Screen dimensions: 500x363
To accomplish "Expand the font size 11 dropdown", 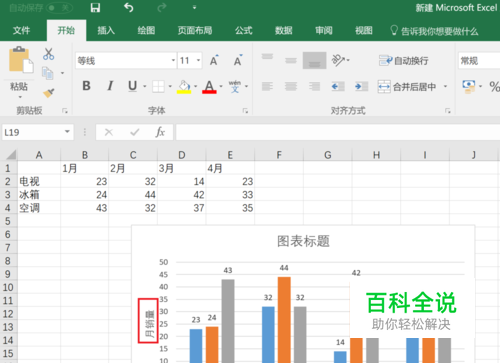I will point(199,60).
